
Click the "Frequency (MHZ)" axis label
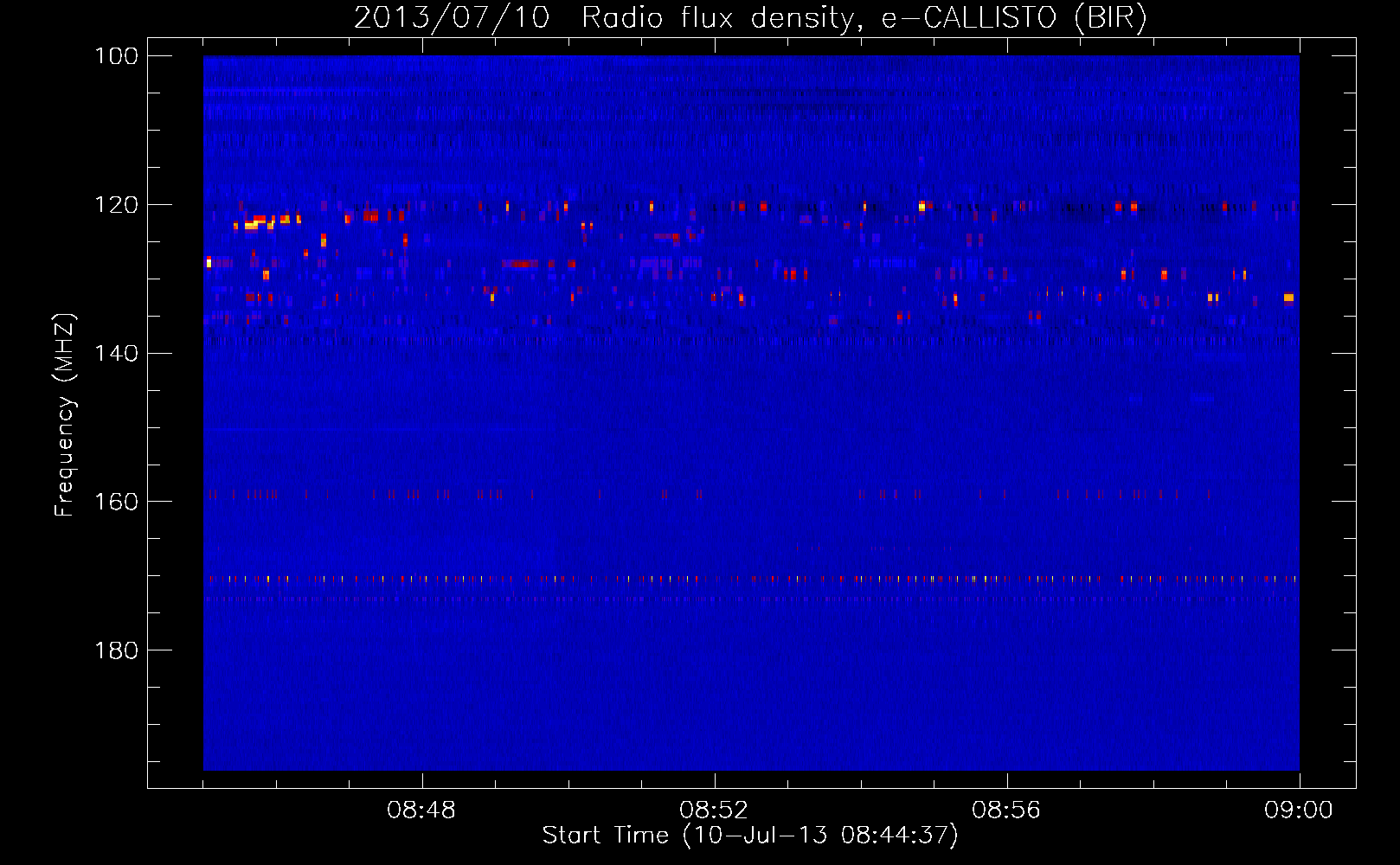[65, 415]
